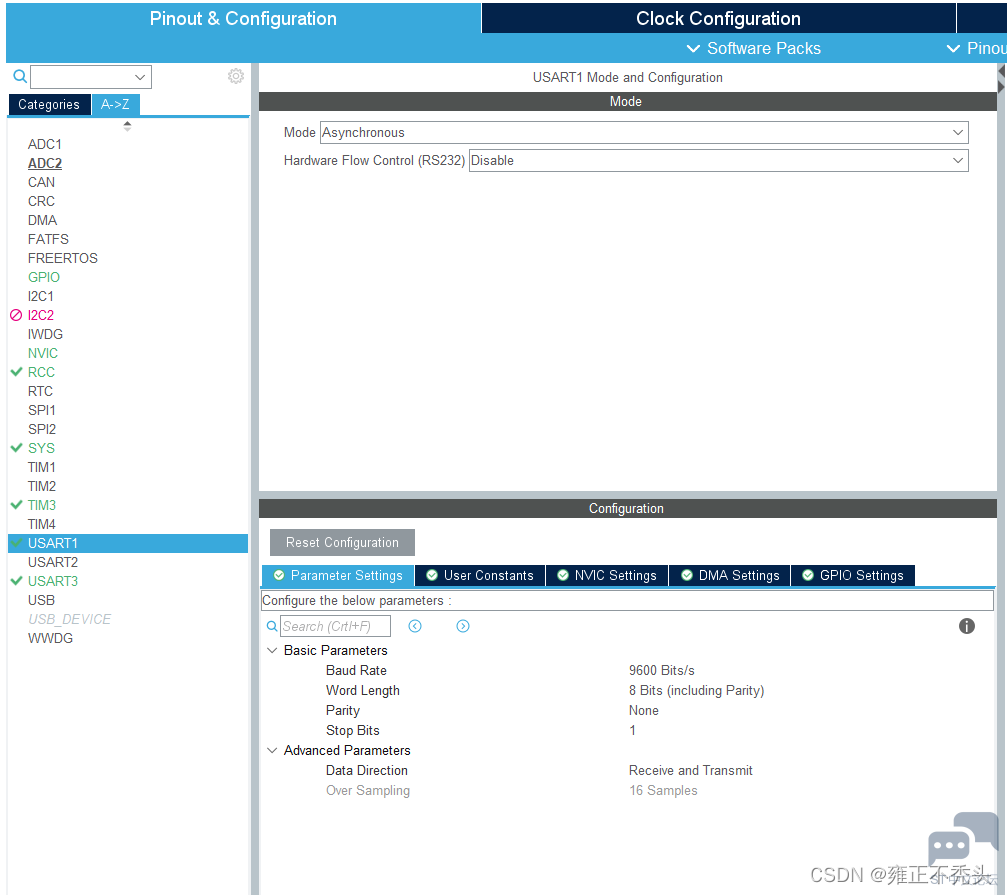Expand the Software Packs menu
Screen dimensions: 1007x895
point(753,48)
